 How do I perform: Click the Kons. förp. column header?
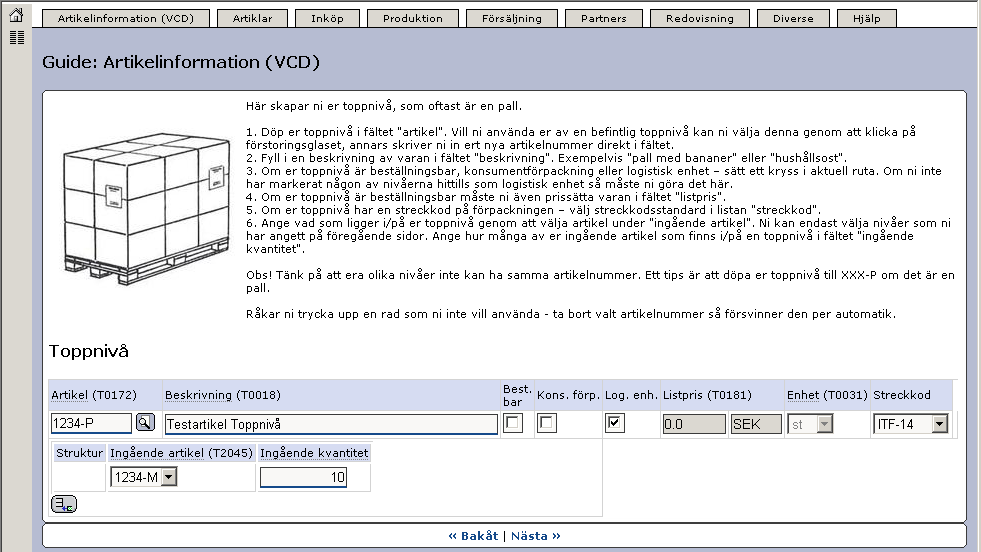click(568, 395)
